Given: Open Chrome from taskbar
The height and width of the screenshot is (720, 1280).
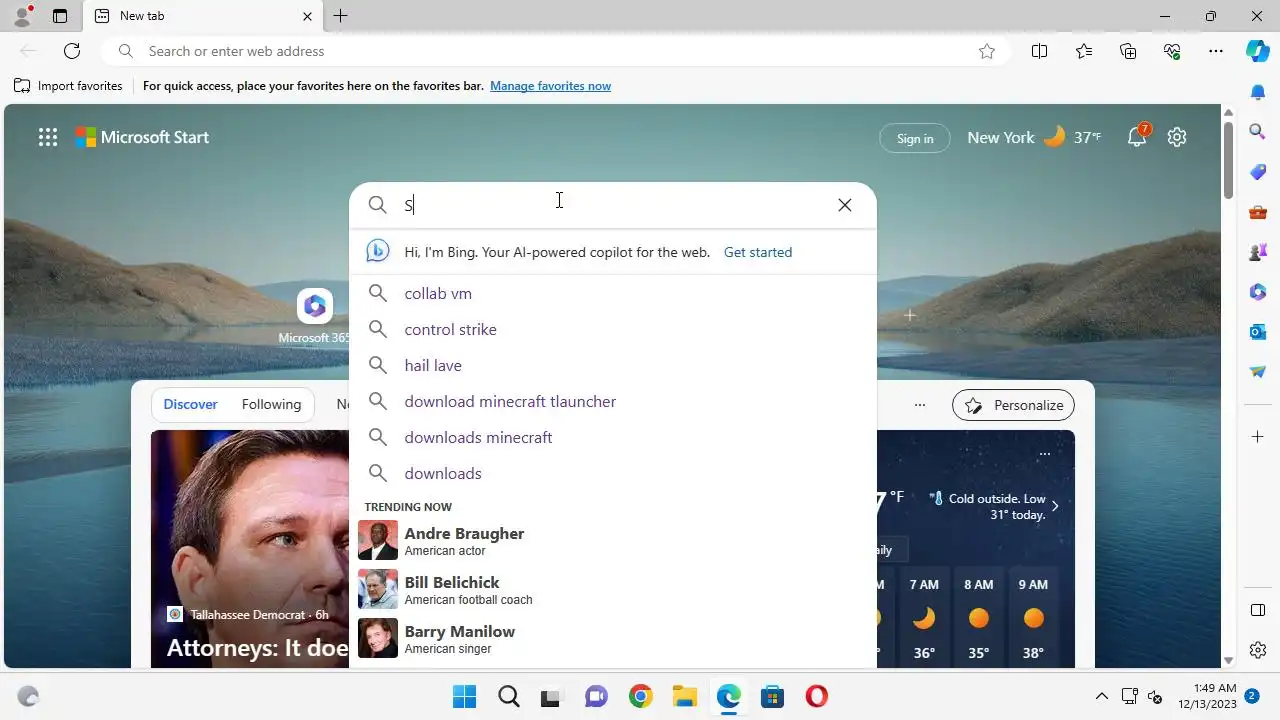Looking at the screenshot, I should (641, 696).
